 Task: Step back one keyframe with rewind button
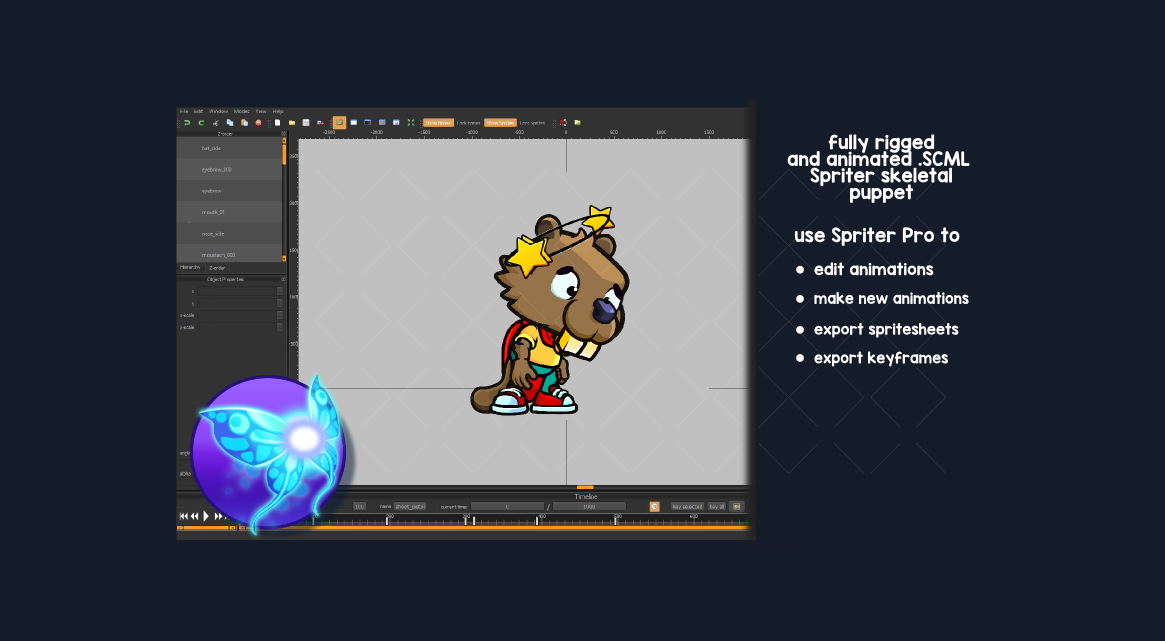pyautogui.click(x=194, y=516)
